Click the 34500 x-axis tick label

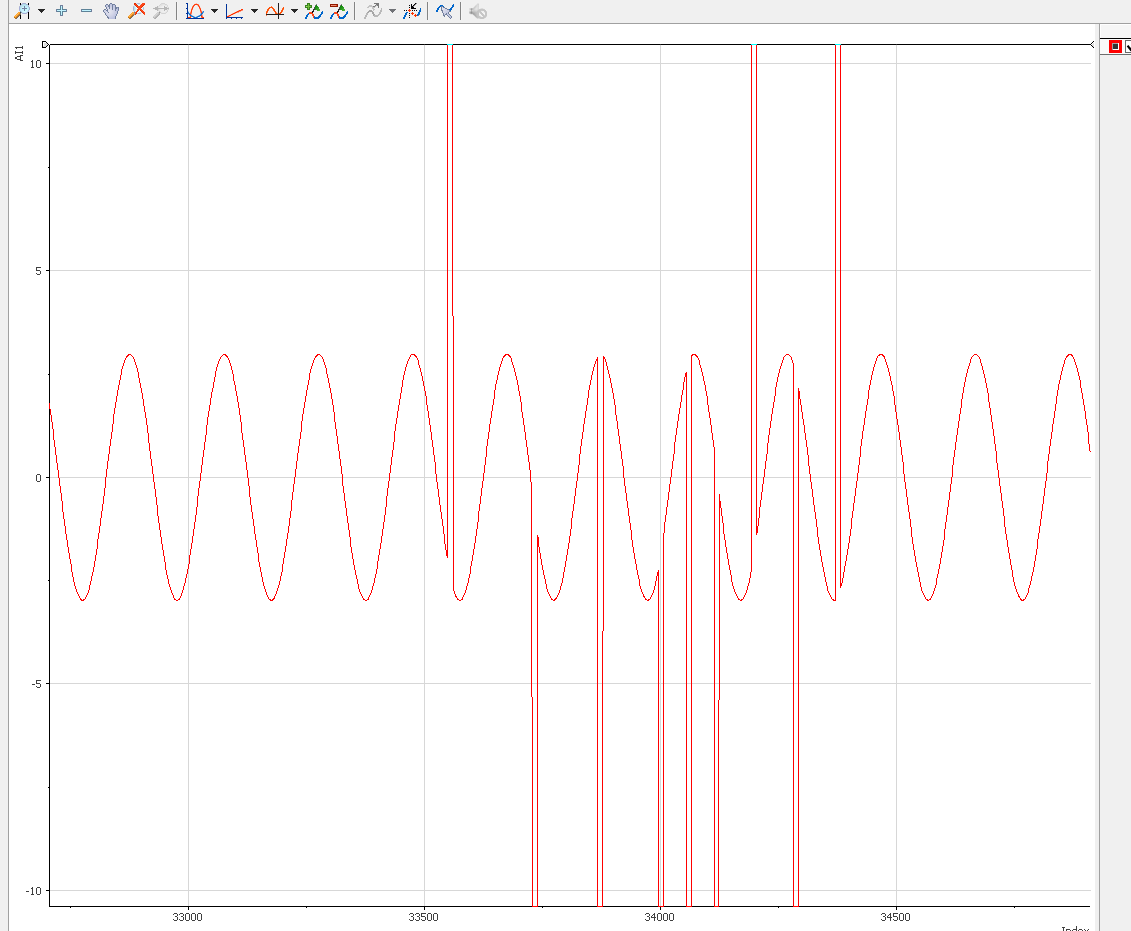tap(896, 917)
